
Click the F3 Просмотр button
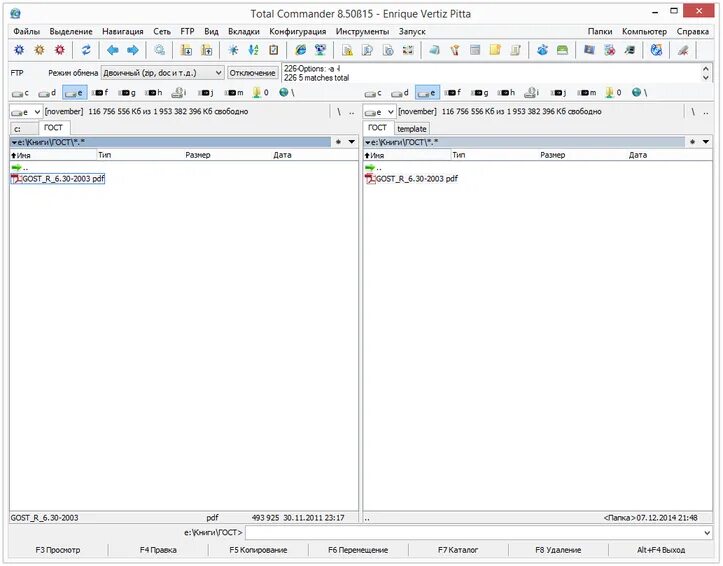coord(58,550)
